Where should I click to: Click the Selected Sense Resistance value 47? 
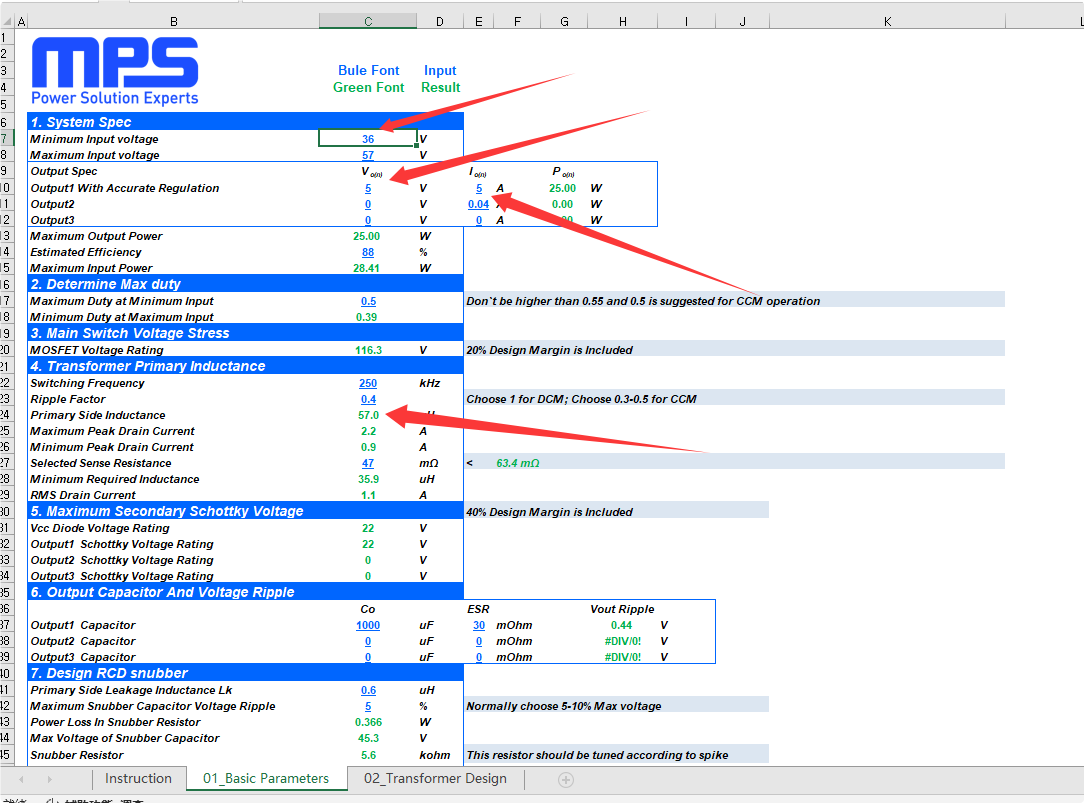pyautogui.click(x=368, y=463)
